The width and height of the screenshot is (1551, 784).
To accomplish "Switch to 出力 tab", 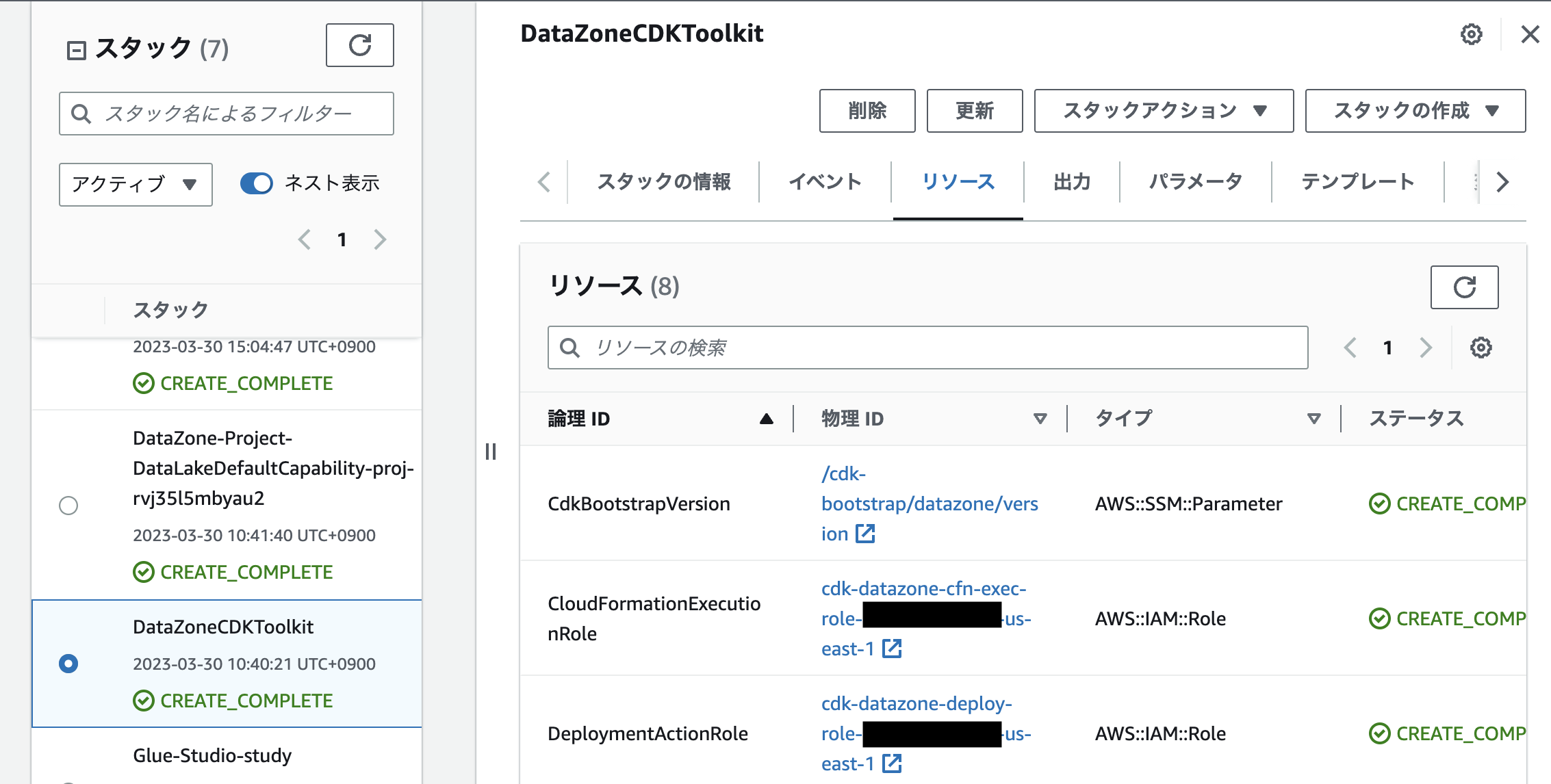I will click(1072, 182).
